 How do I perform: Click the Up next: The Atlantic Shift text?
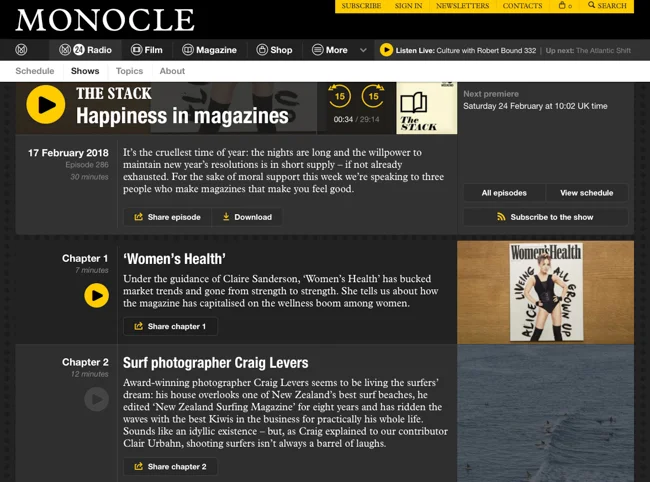(588, 51)
